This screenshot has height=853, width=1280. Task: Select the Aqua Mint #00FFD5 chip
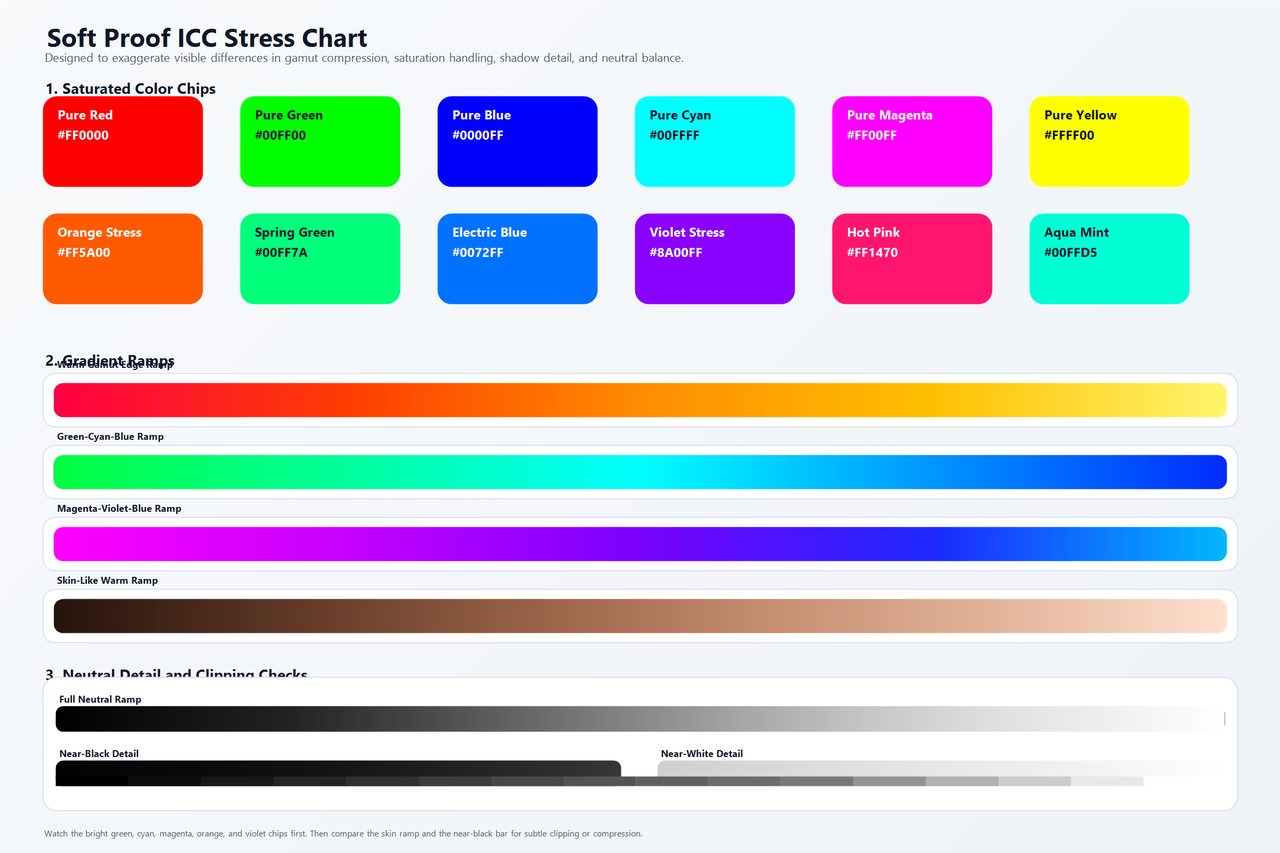click(1109, 259)
